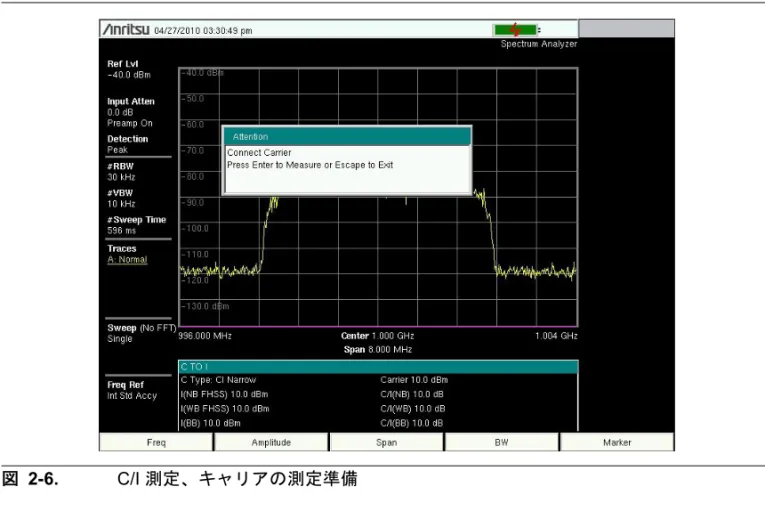Select the 'C Type: CI Narrow' row
765x511 pixels.
coord(218,380)
